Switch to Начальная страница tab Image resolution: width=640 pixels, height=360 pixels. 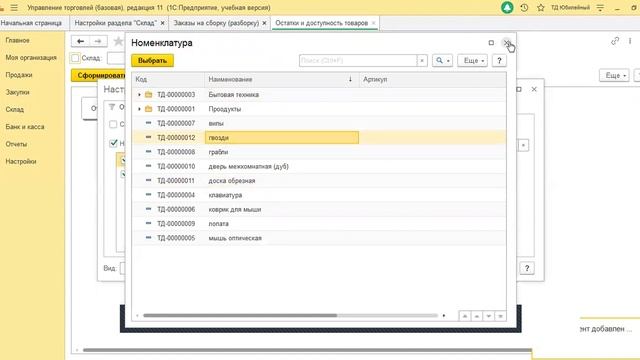pyautogui.click(x=31, y=23)
